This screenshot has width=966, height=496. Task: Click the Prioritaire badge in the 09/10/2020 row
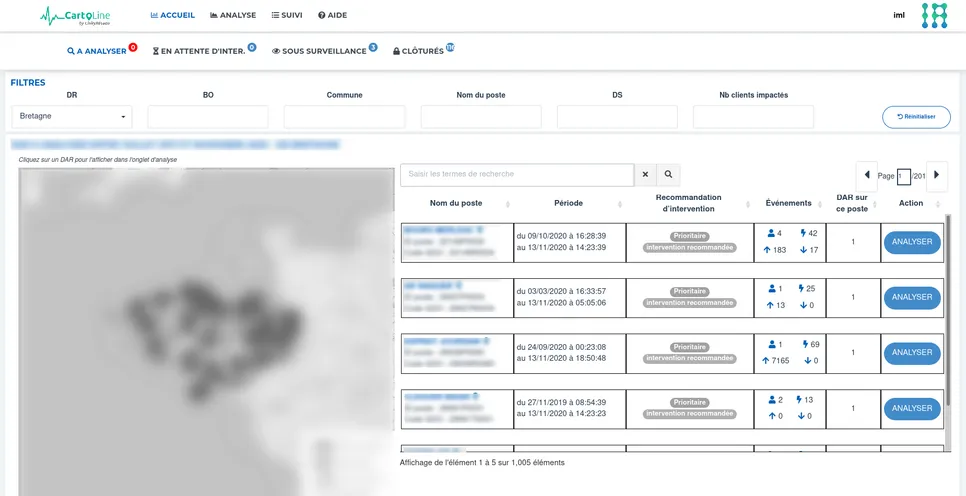click(689, 236)
